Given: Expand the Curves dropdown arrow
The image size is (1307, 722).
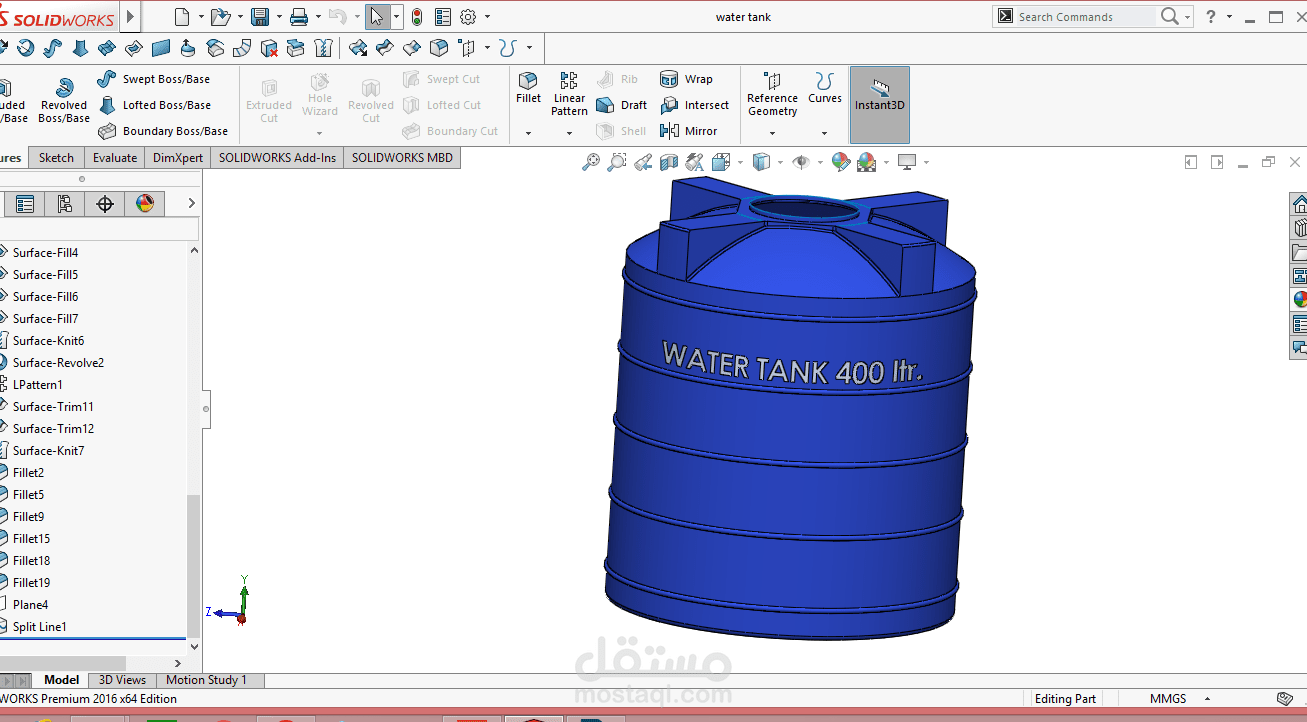Looking at the screenshot, I should click(825, 133).
